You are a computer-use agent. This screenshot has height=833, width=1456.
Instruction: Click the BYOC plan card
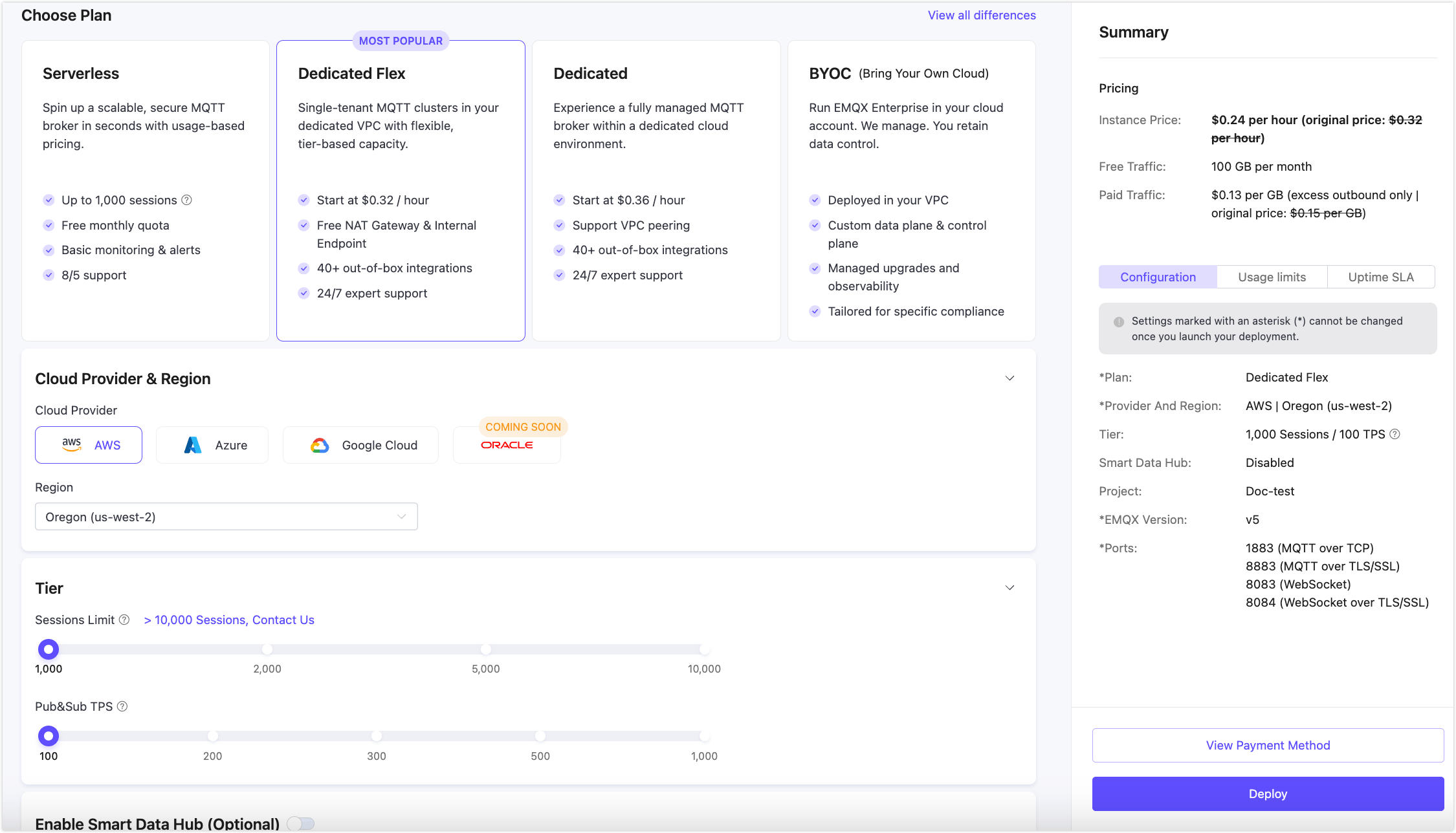(x=911, y=190)
